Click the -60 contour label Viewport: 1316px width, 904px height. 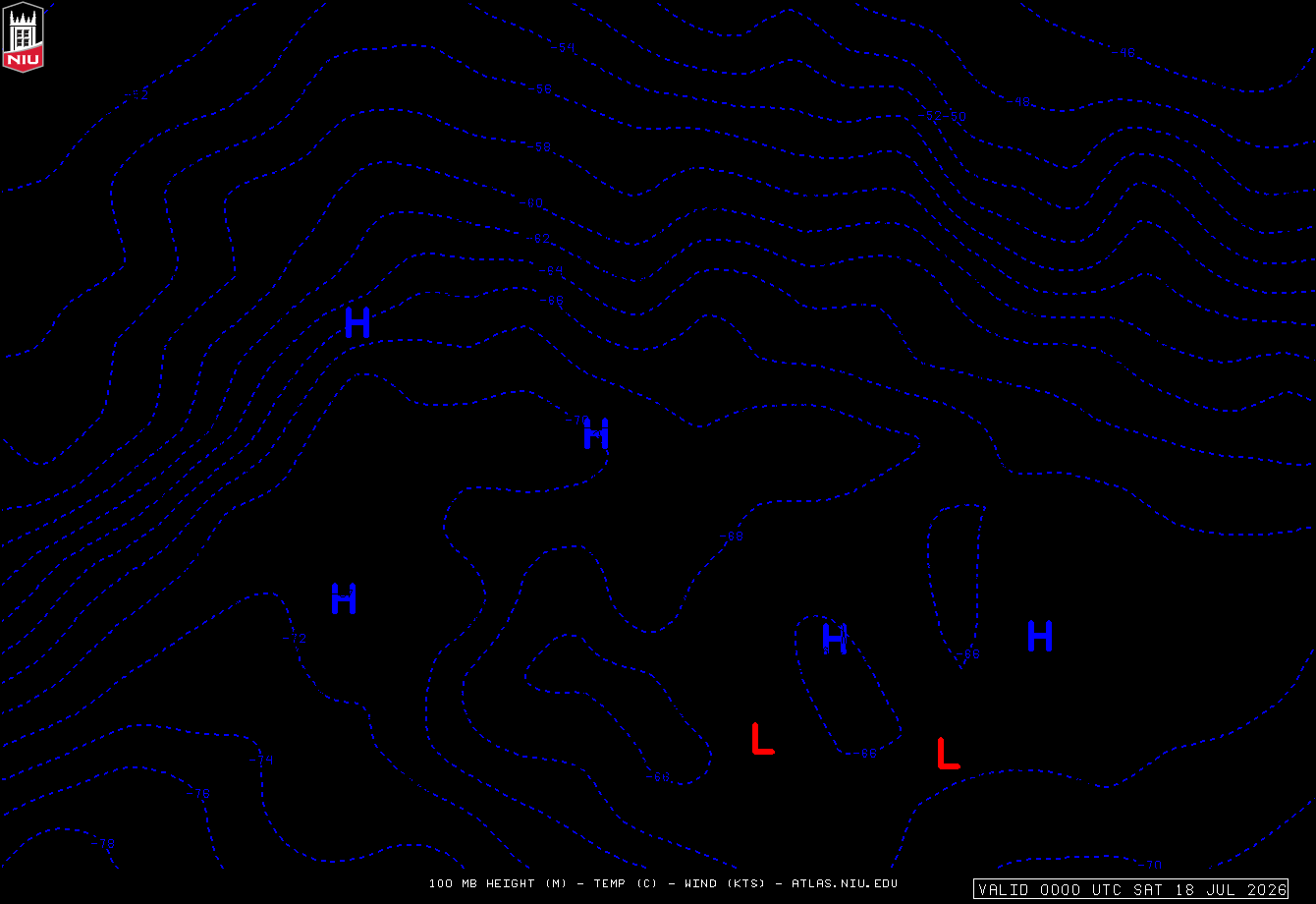(530, 203)
